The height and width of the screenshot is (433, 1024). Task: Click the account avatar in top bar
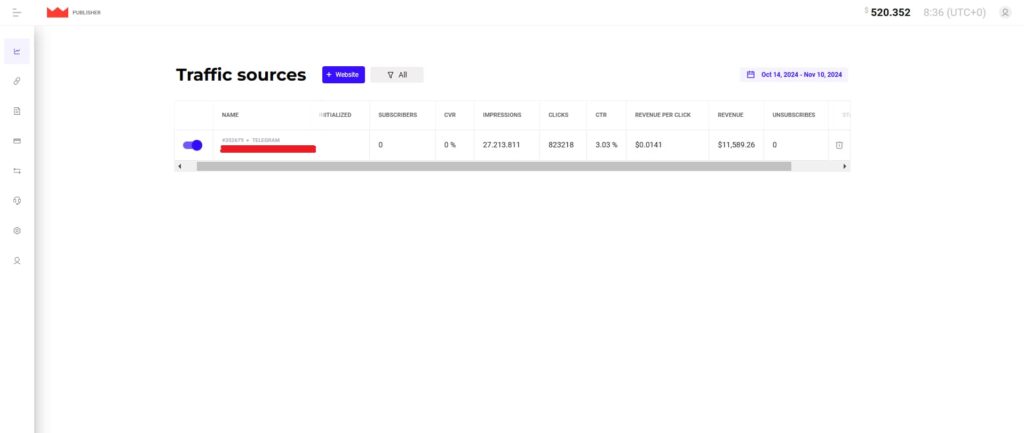1005,12
